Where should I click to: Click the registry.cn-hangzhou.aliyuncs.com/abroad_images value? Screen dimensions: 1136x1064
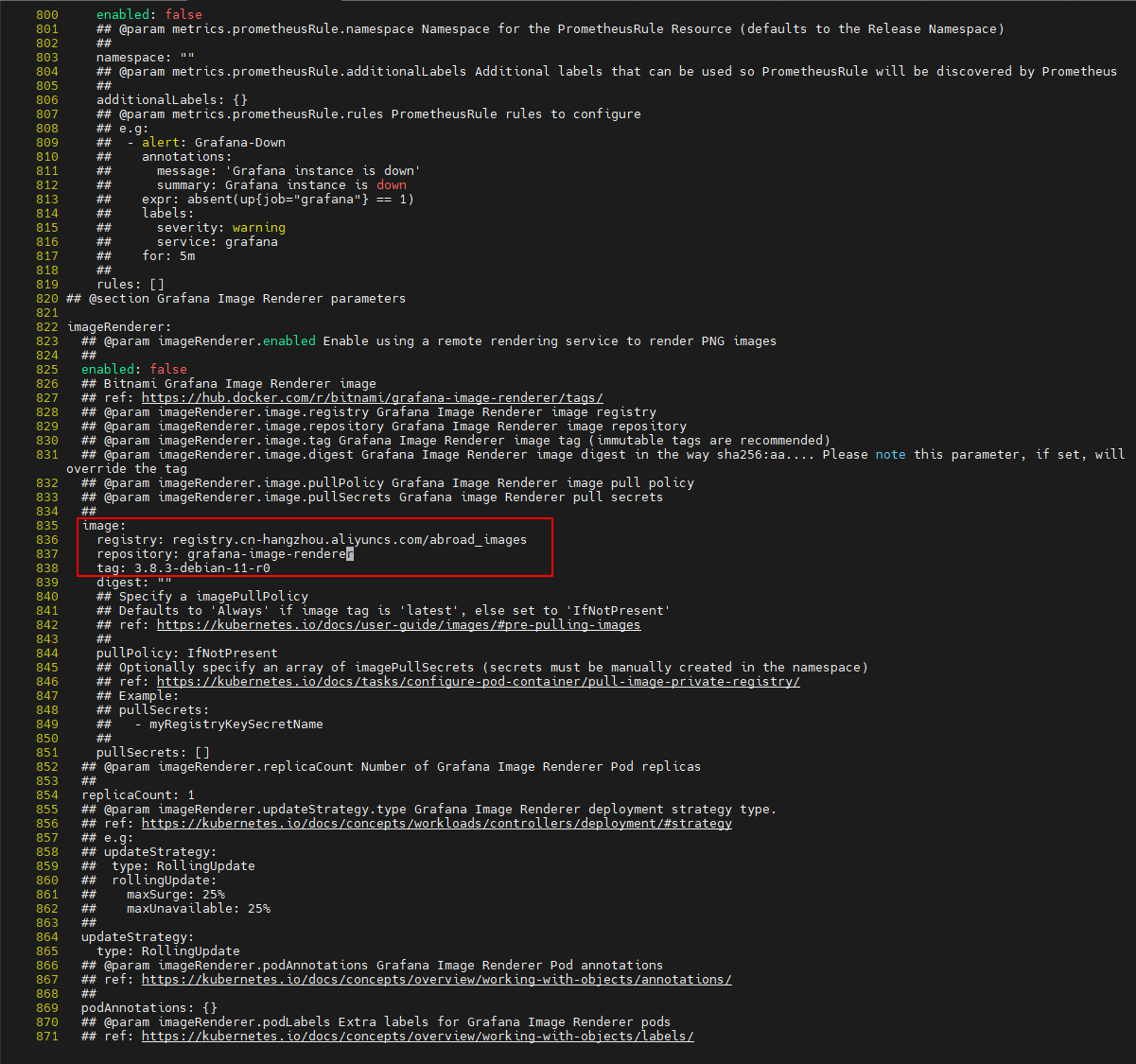[x=349, y=540]
